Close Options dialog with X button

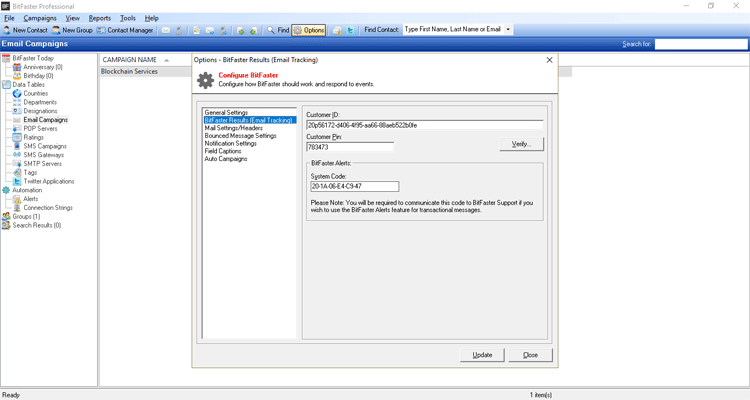(549, 60)
